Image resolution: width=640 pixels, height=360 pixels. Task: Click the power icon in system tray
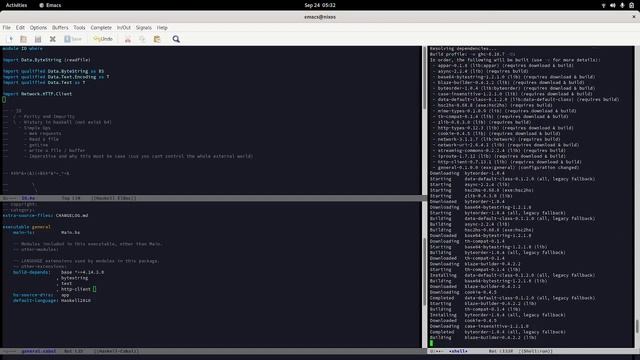(631, 5)
